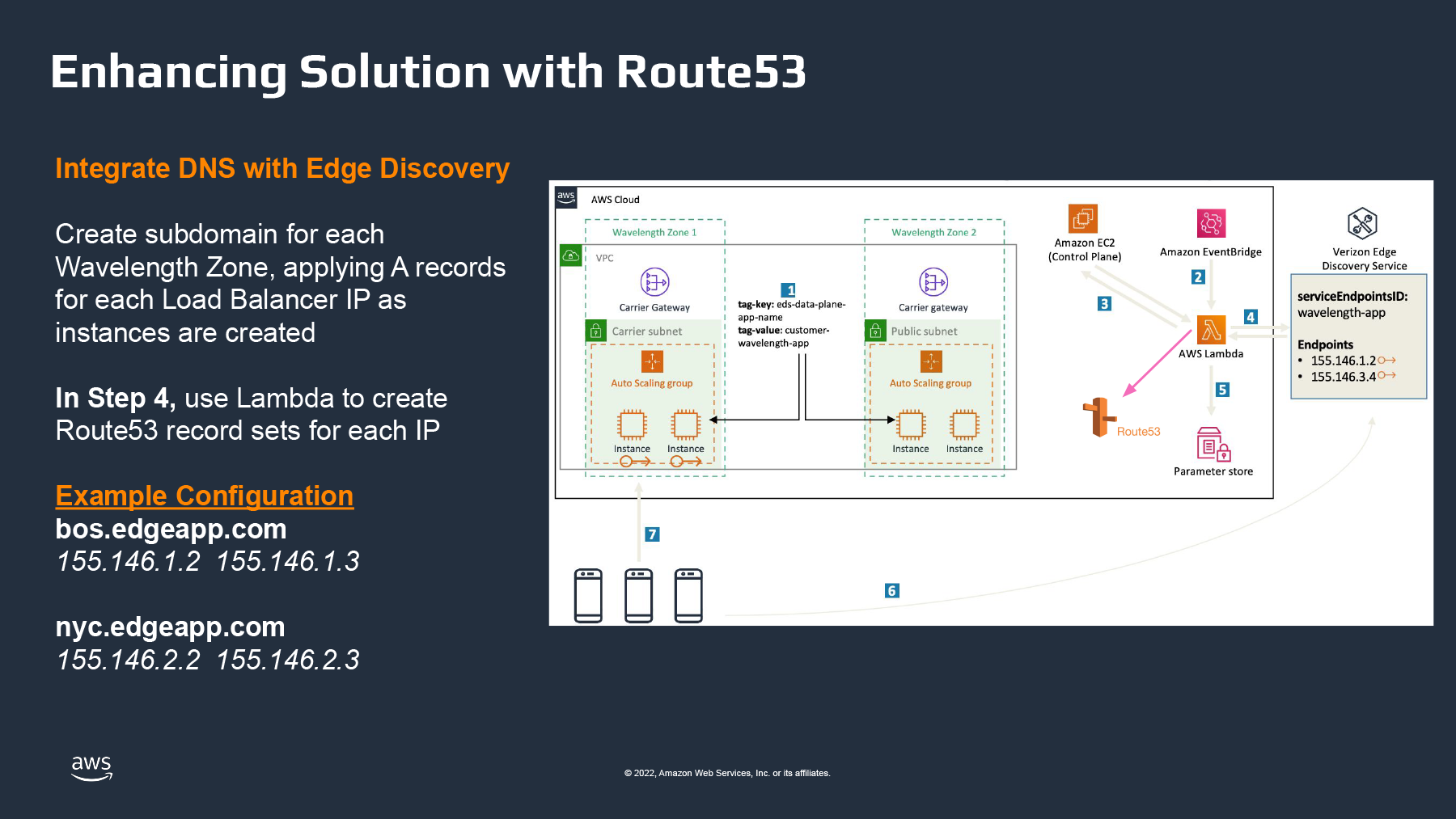This screenshot has width=1456, height=819.
Task: Click the Carrier subnet label
Action: click(x=647, y=331)
